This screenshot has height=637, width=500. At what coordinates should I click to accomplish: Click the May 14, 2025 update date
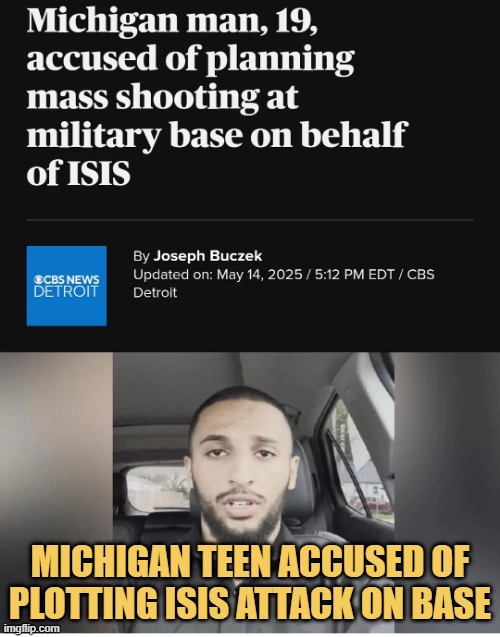(x=259, y=274)
